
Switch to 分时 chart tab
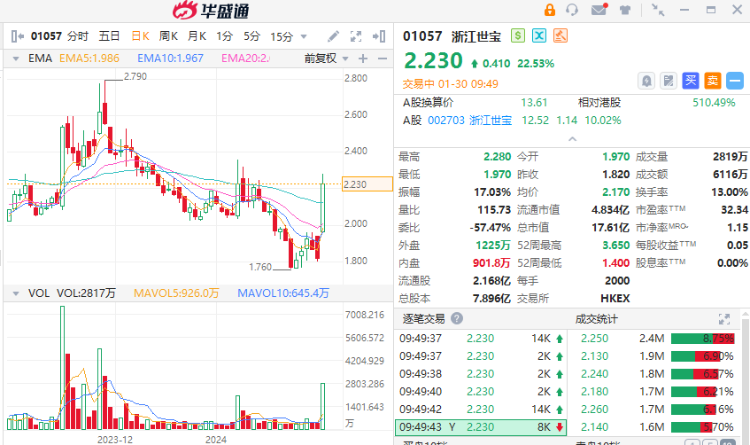pyautogui.click(x=77, y=36)
